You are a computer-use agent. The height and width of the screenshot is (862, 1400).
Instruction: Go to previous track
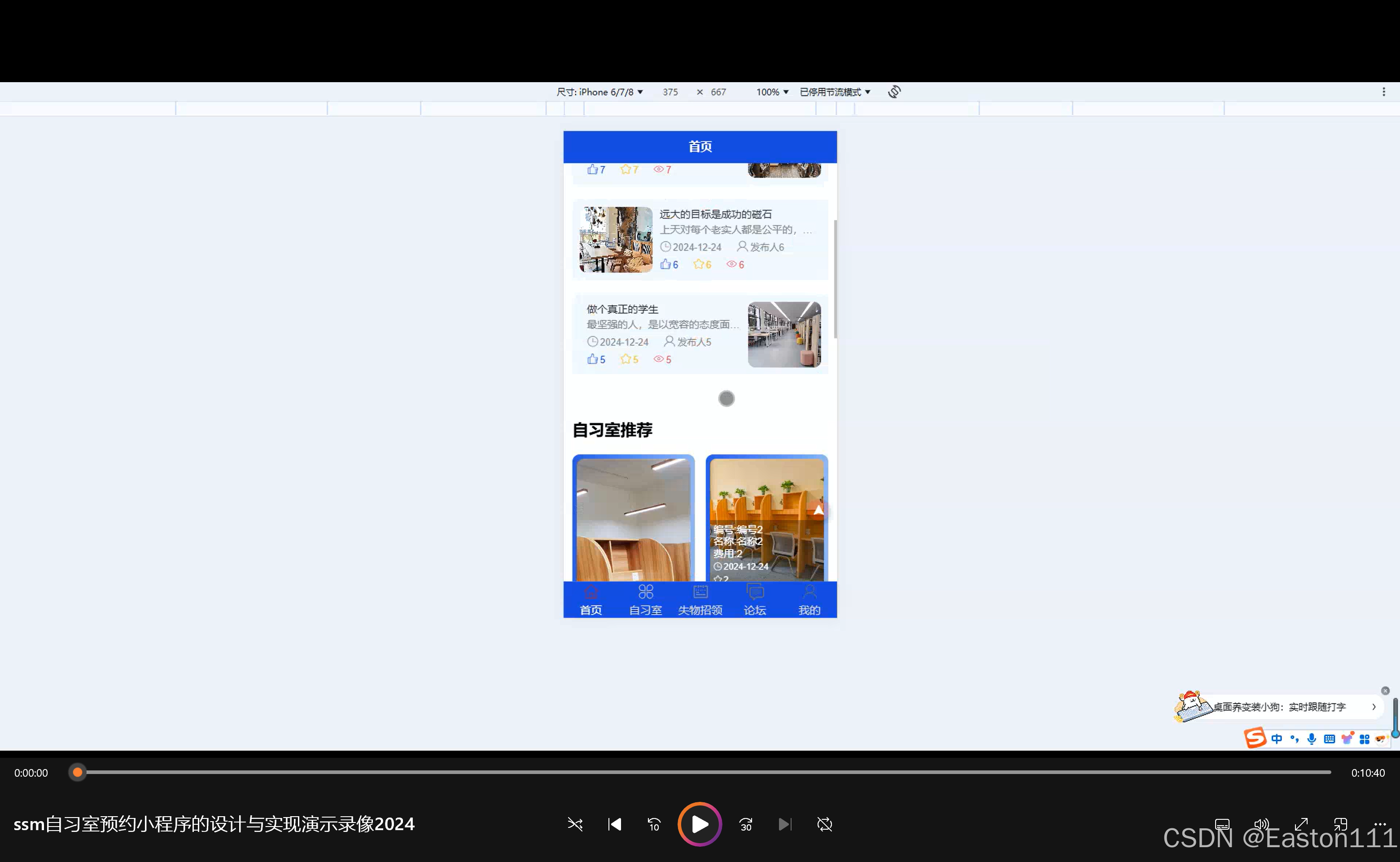pyautogui.click(x=614, y=824)
